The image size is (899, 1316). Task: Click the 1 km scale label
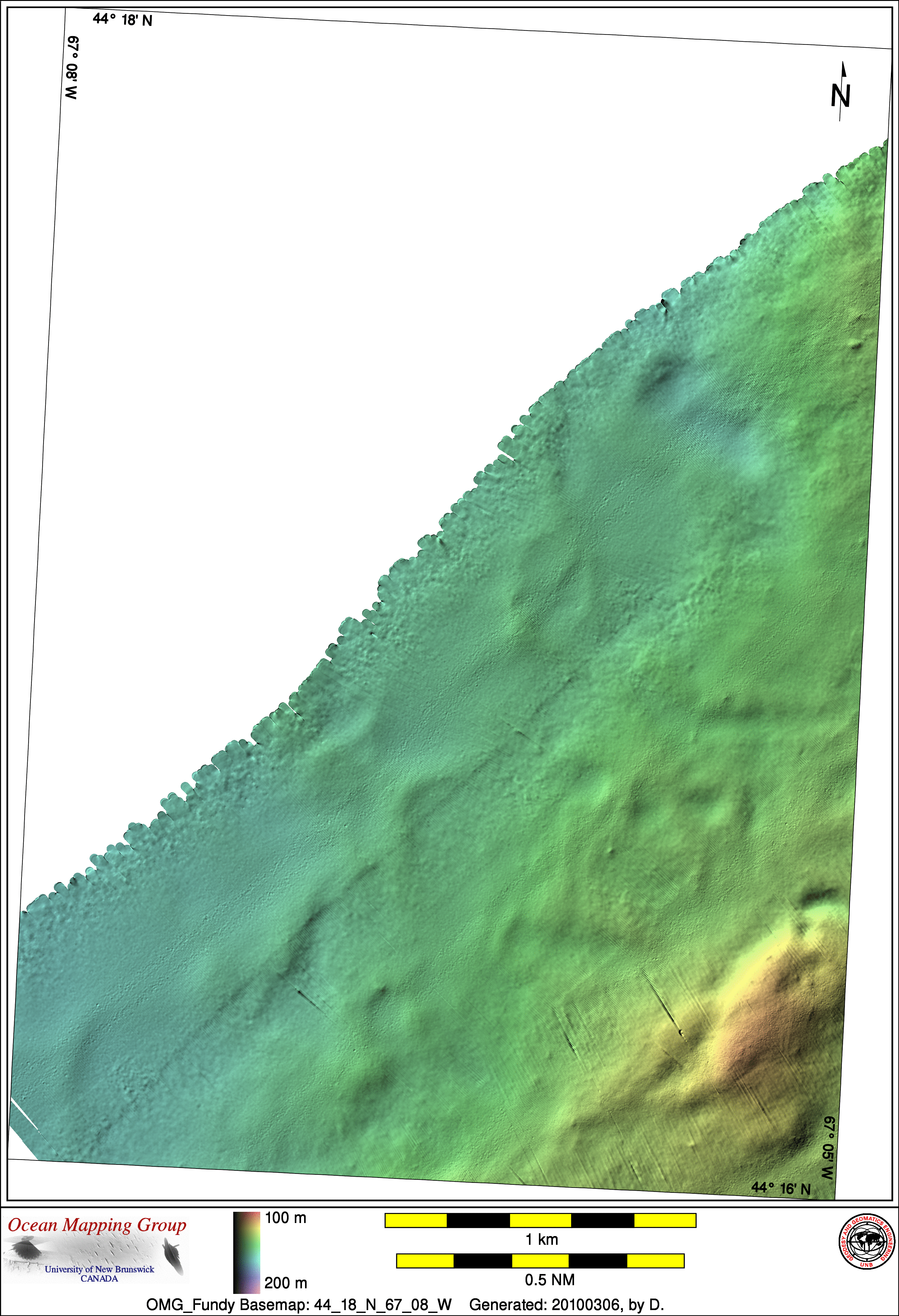[541, 1239]
